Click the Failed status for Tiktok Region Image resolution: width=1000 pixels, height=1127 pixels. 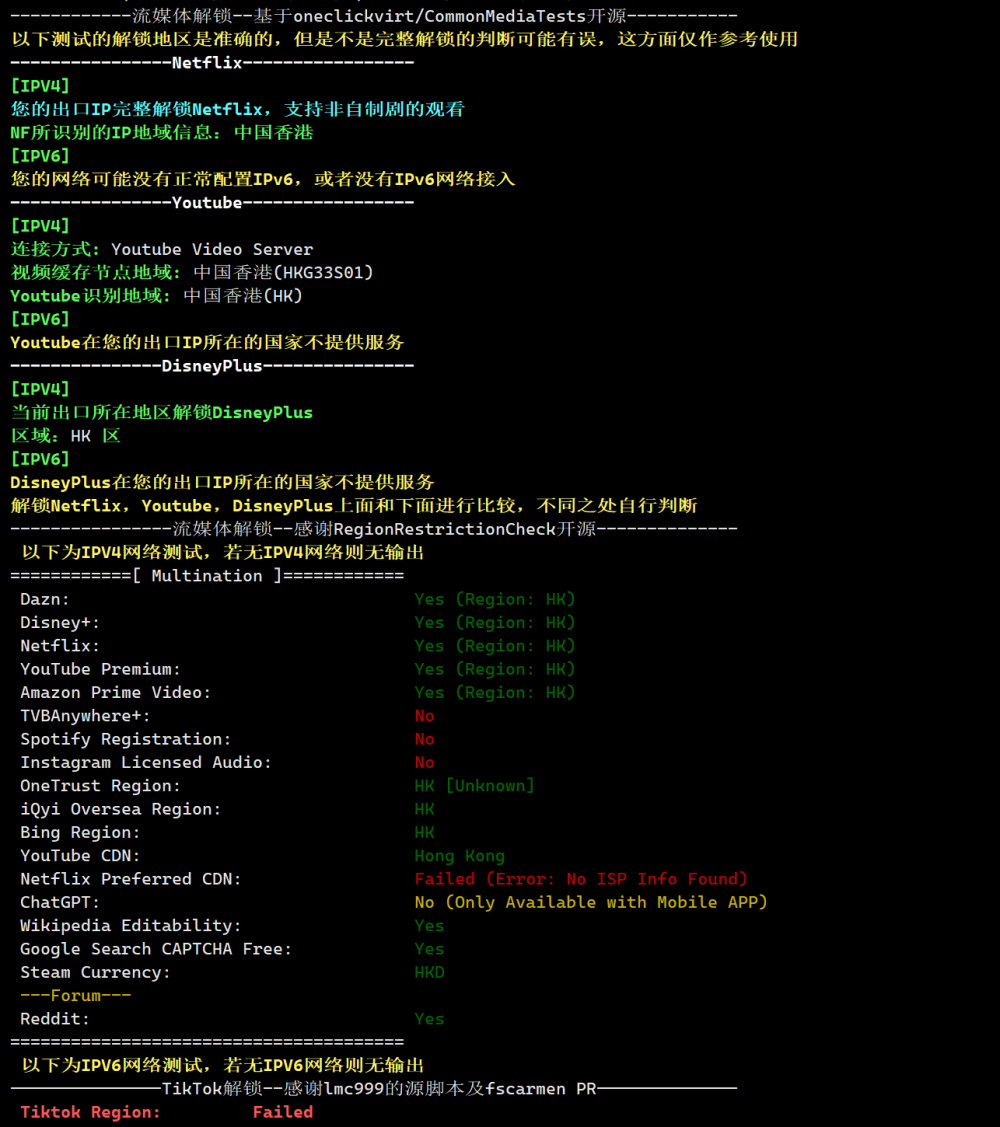pyautogui.click(x=282, y=1112)
